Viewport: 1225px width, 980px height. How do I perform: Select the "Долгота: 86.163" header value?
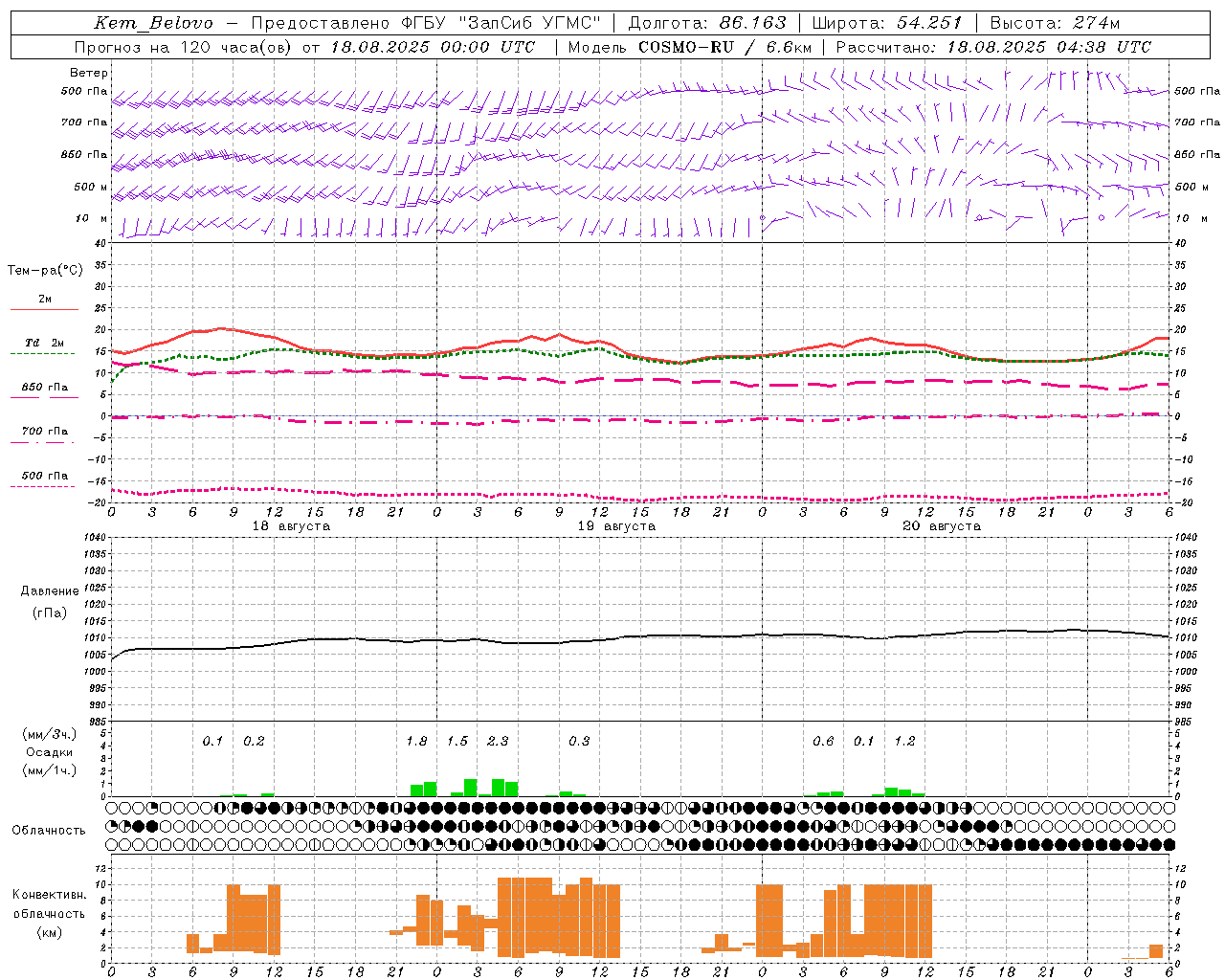pyautogui.click(x=707, y=23)
